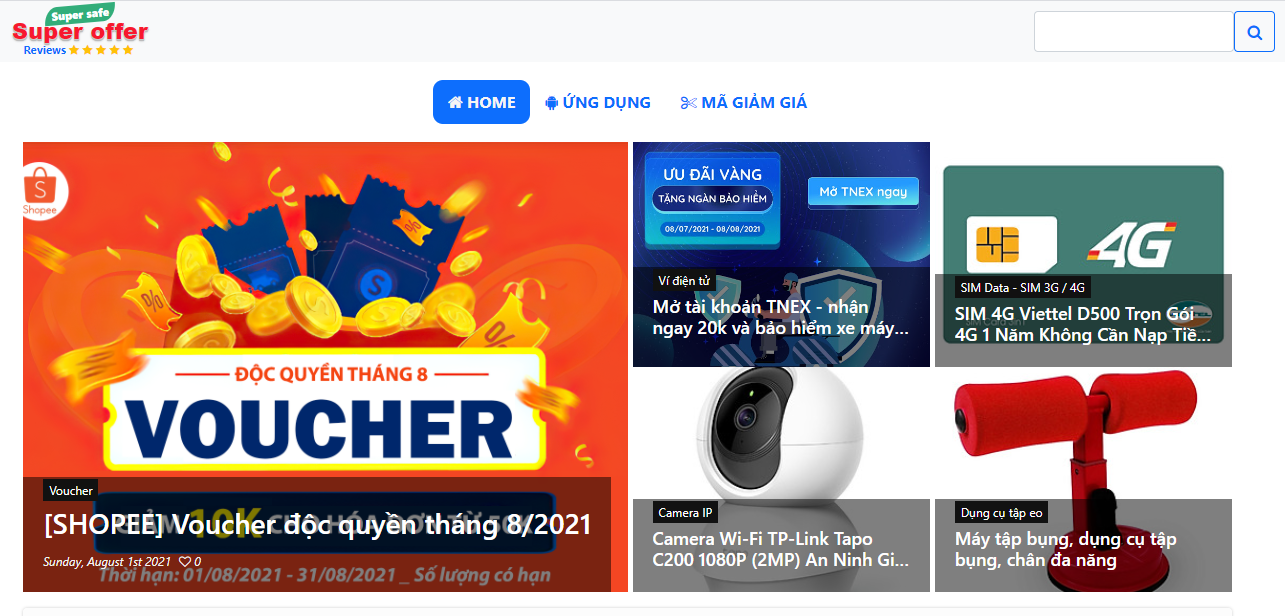Go to the HOME tab
Screen dimensions: 1285x616
(x=481, y=102)
